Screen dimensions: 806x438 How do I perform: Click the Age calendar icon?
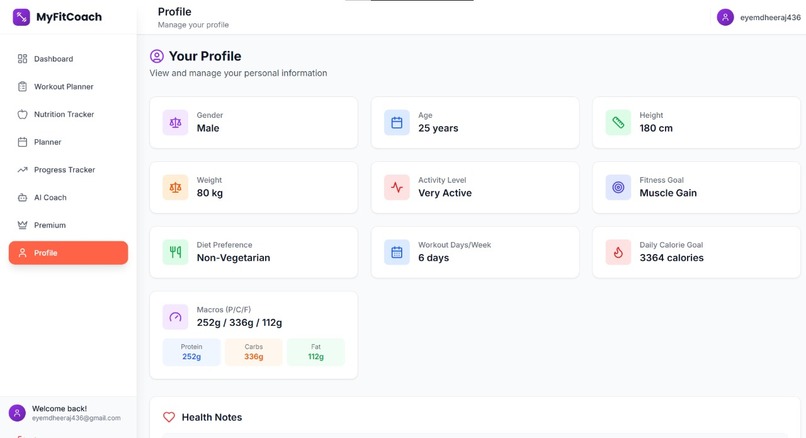397,122
